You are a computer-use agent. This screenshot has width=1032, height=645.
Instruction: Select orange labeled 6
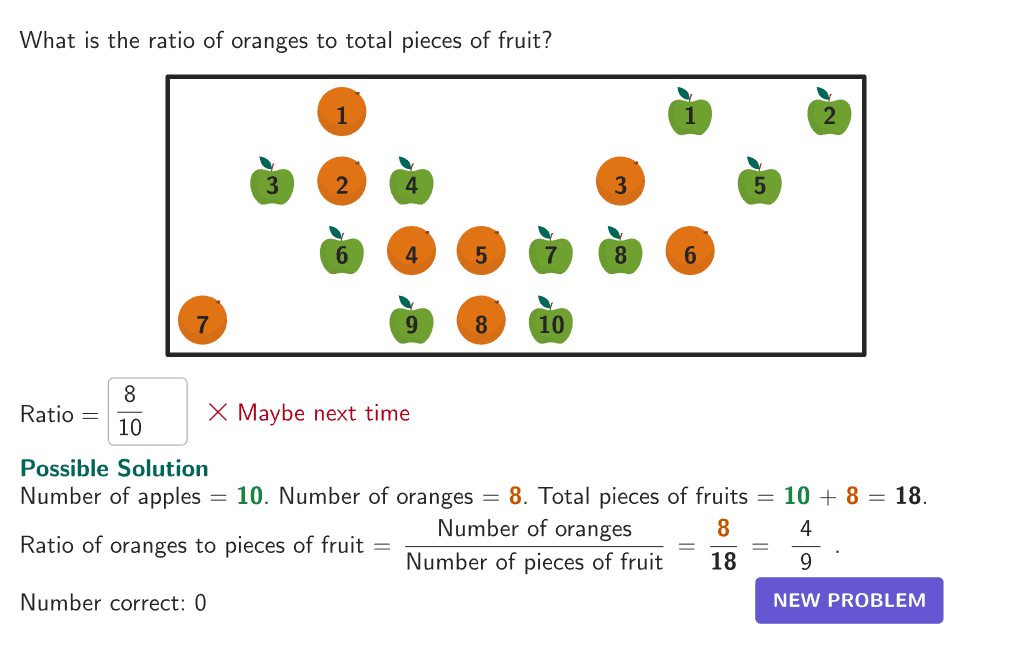[690, 252]
